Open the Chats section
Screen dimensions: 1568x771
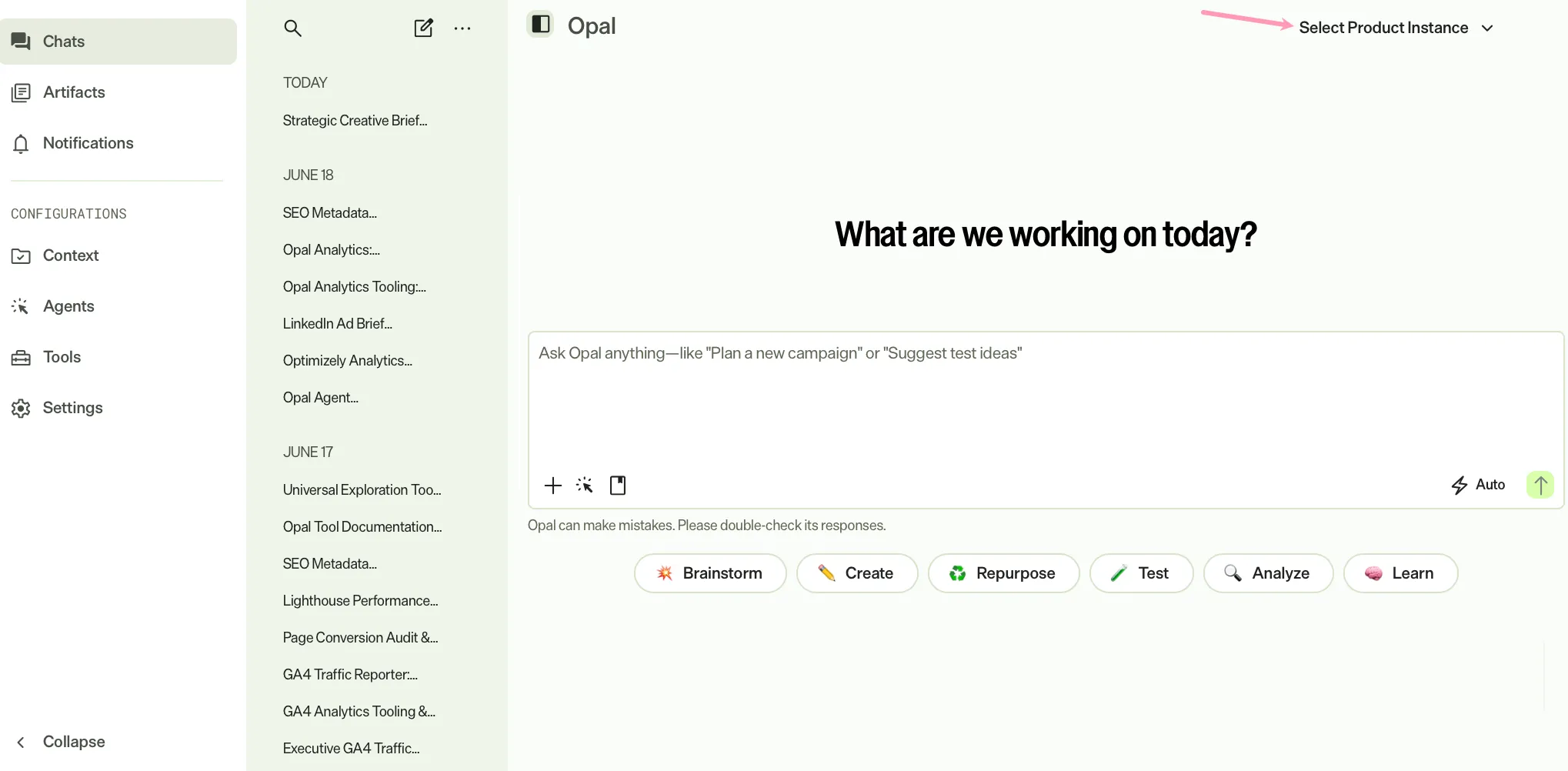tap(118, 42)
